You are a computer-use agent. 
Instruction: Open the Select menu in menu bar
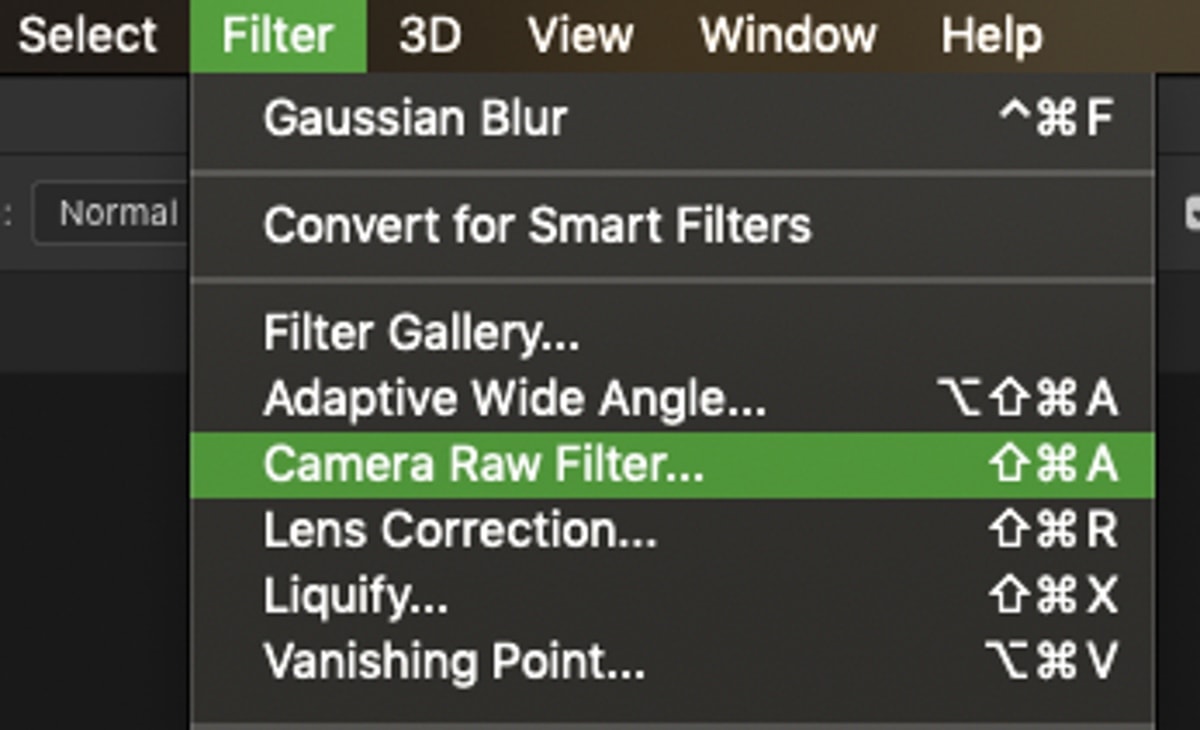[88, 36]
